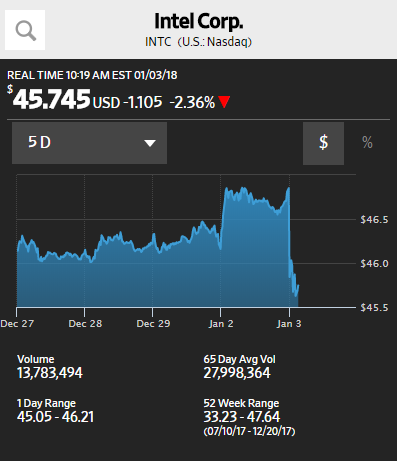Image resolution: width=397 pixels, height=461 pixels.
Task: Click the $46.0 price axis label
Action: 374,264
